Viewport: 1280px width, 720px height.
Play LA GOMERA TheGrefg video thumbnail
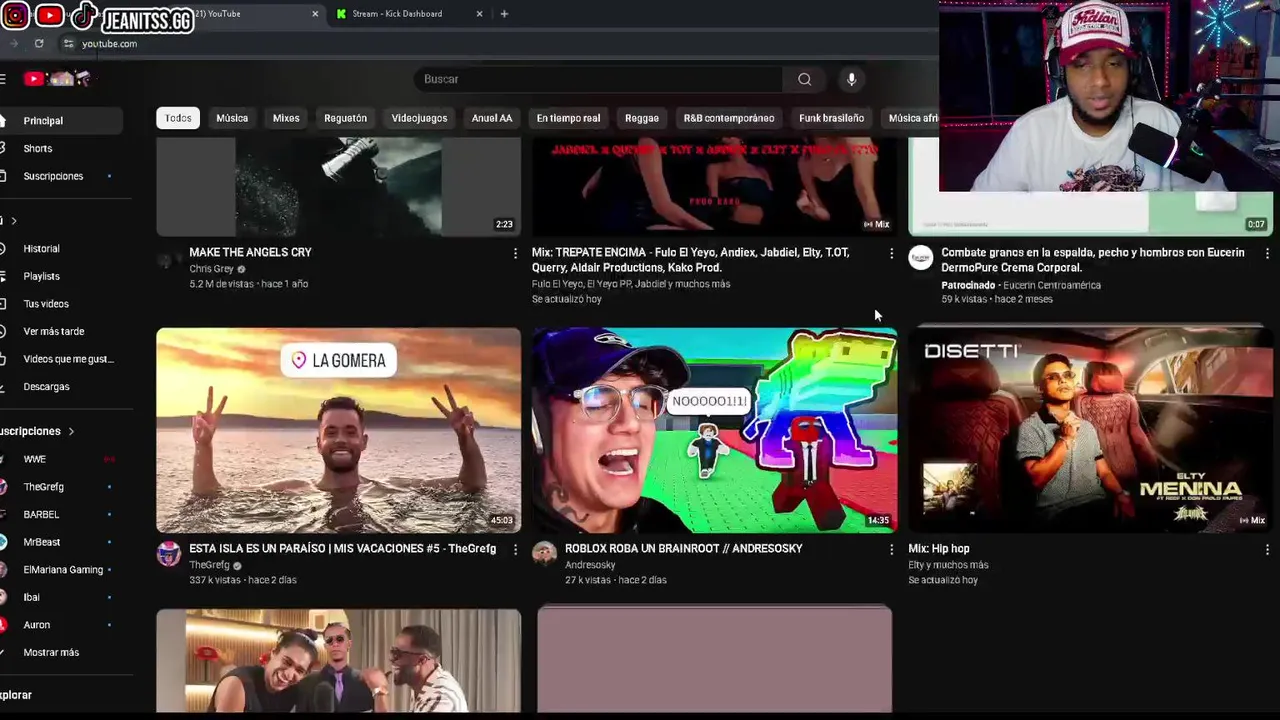[338, 430]
